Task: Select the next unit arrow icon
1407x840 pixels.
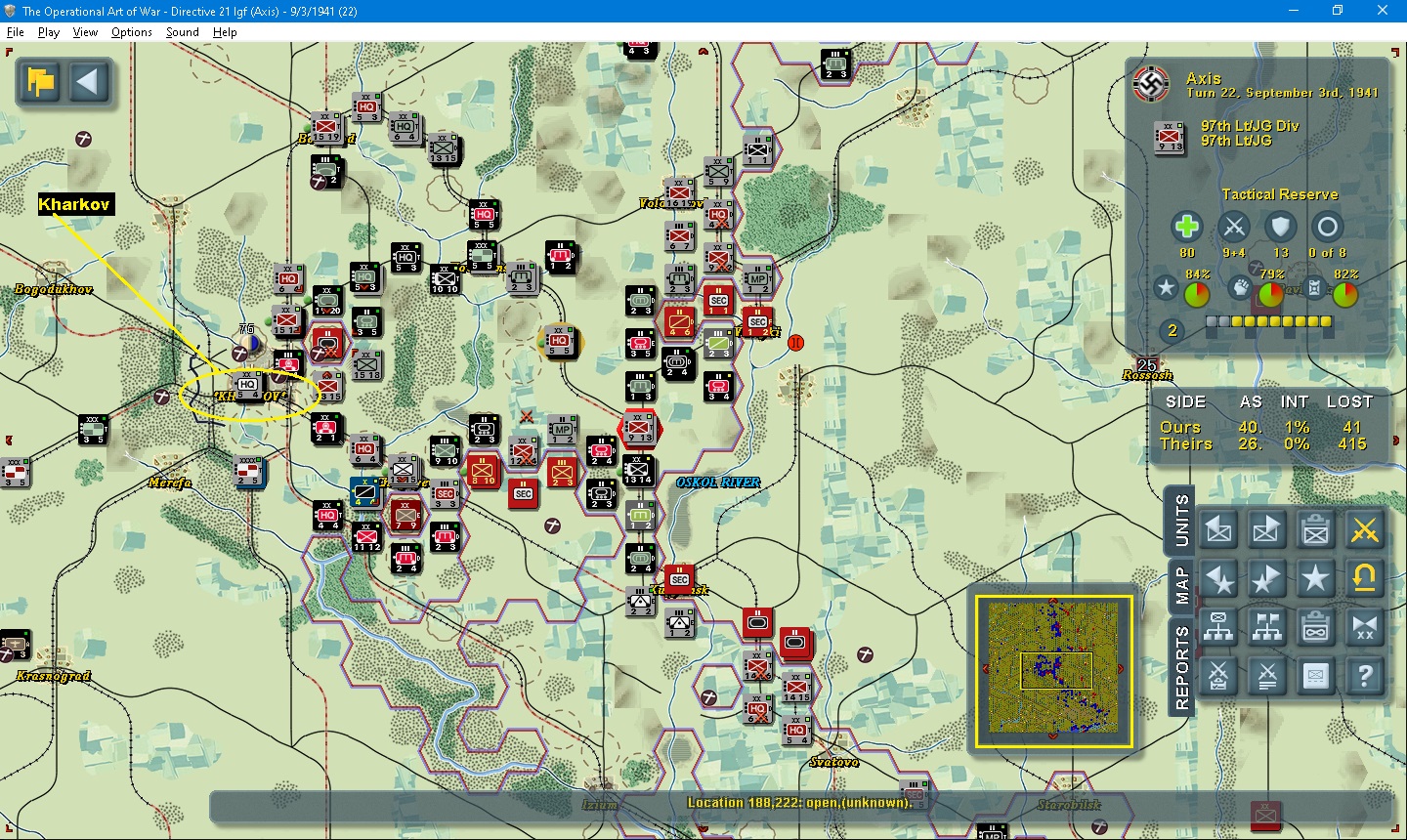Action: pyautogui.click(x=1266, y=529)
